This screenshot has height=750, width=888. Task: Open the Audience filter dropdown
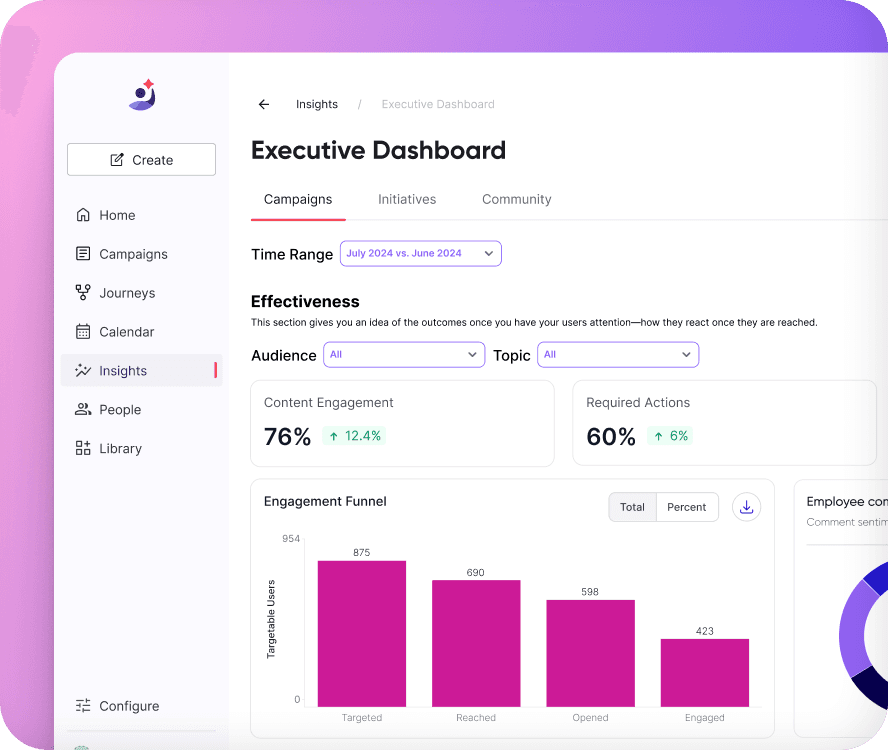coord(404,355)
